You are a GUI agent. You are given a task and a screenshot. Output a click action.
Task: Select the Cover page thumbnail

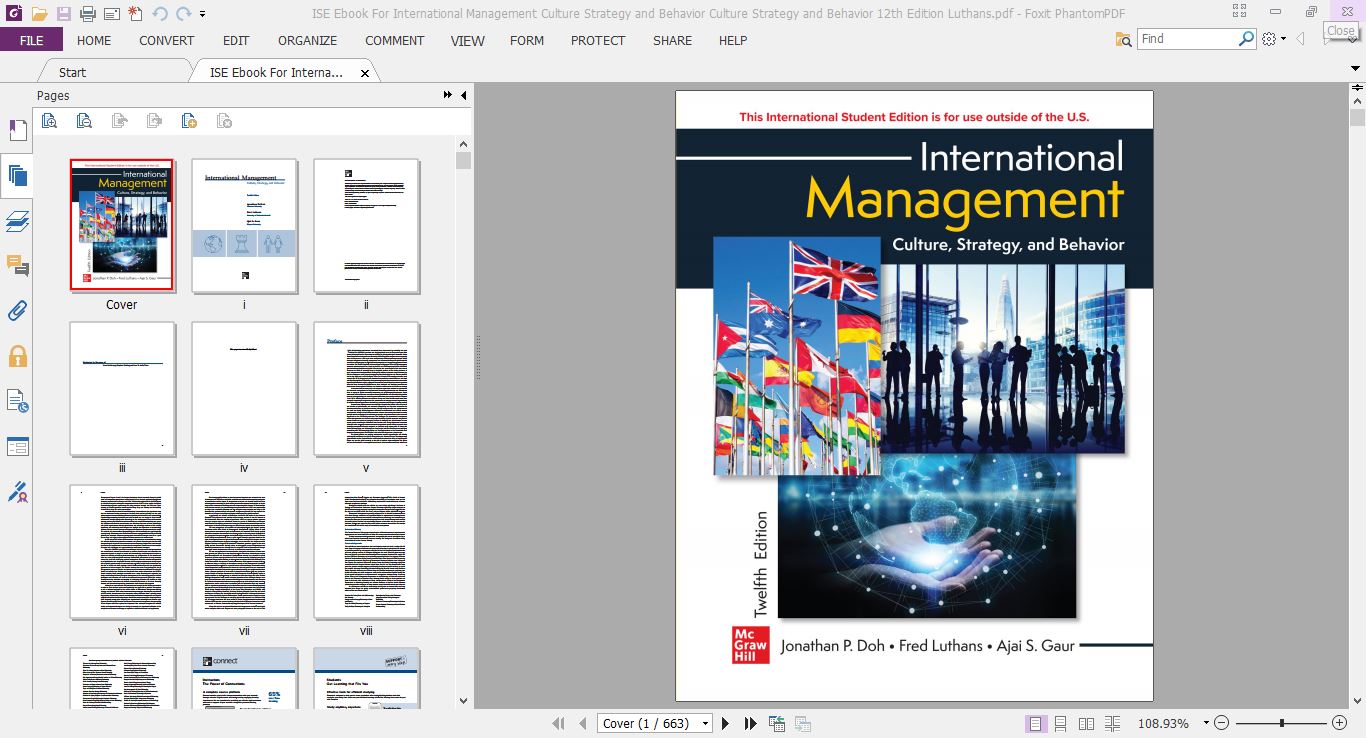point(122,225)
